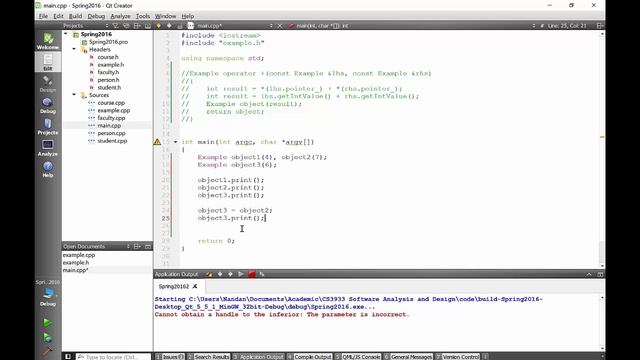Toggle the left sidebar visibility
Viewport: 640px width, 360px height.
click(x=68, y=357)
